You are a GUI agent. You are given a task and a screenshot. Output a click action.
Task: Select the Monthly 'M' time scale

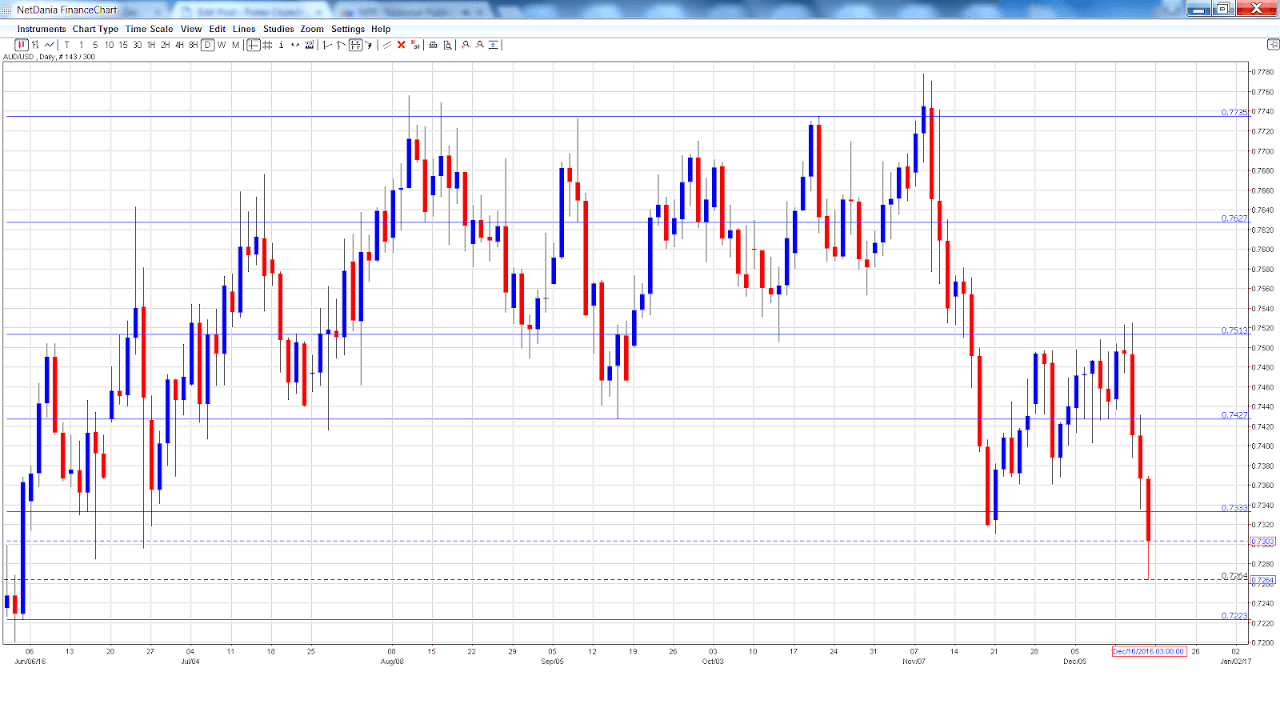236,45
